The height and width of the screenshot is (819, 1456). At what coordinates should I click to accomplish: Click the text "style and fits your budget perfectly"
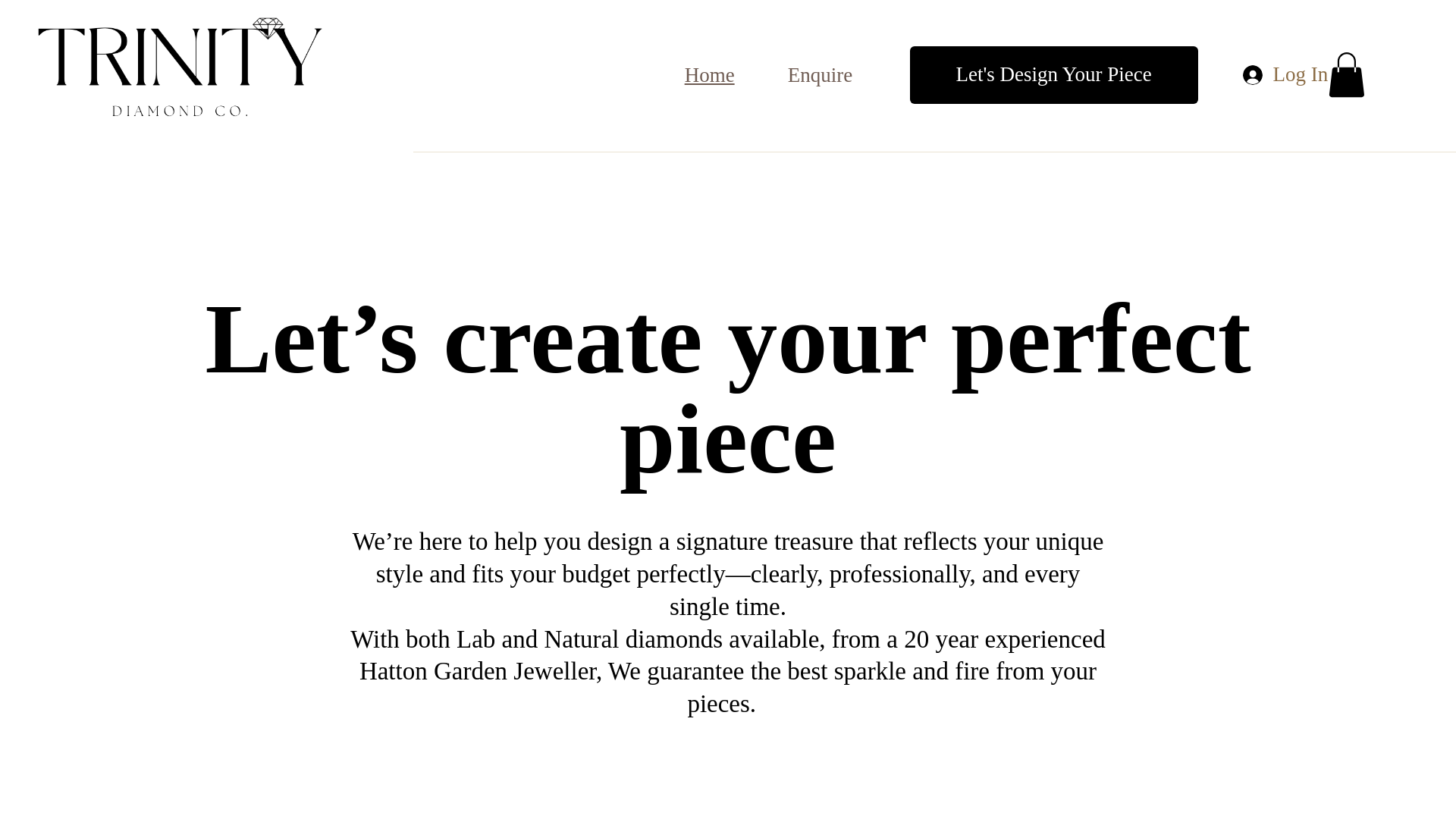(551, 574)
